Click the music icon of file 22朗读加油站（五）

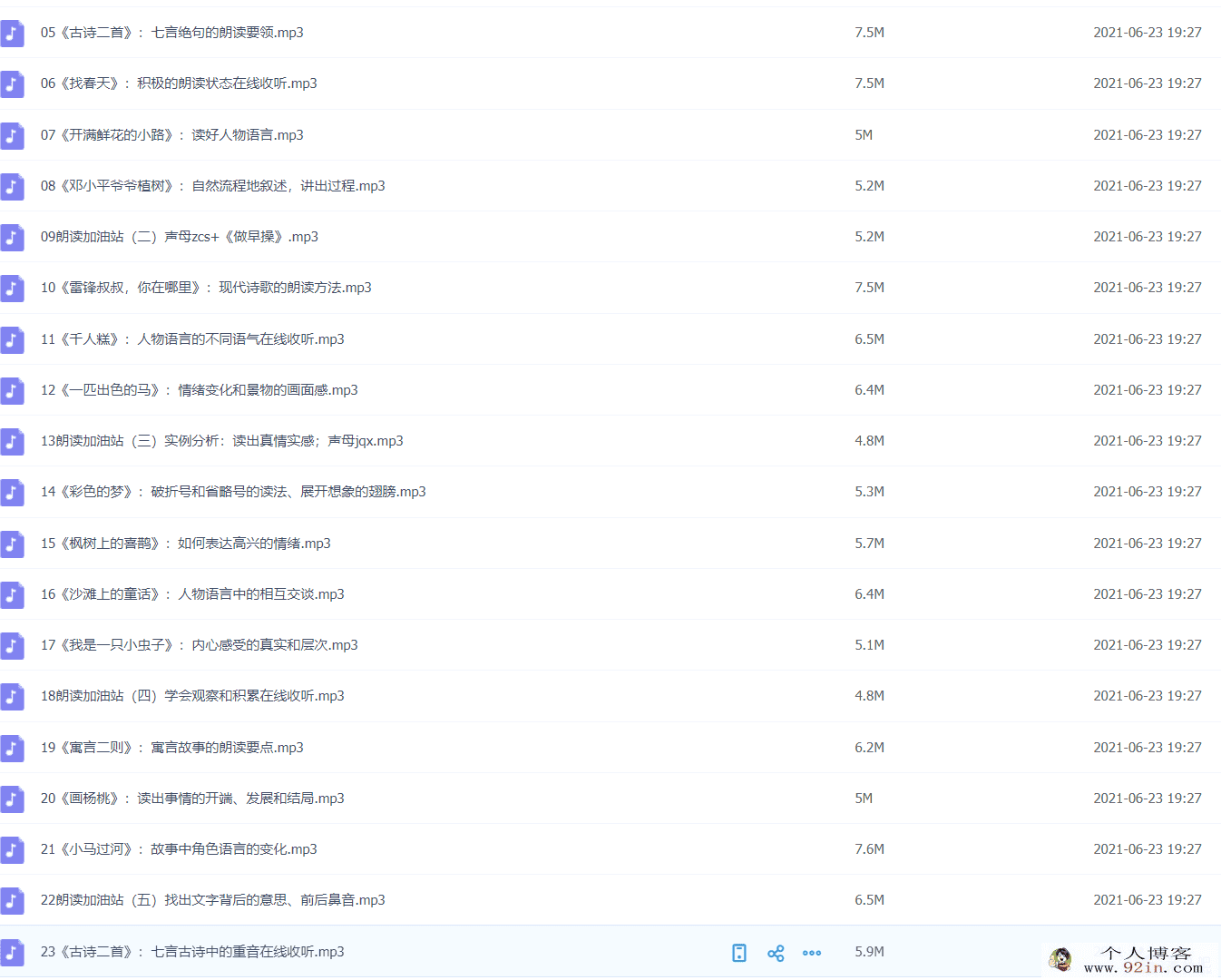(12, 900)
